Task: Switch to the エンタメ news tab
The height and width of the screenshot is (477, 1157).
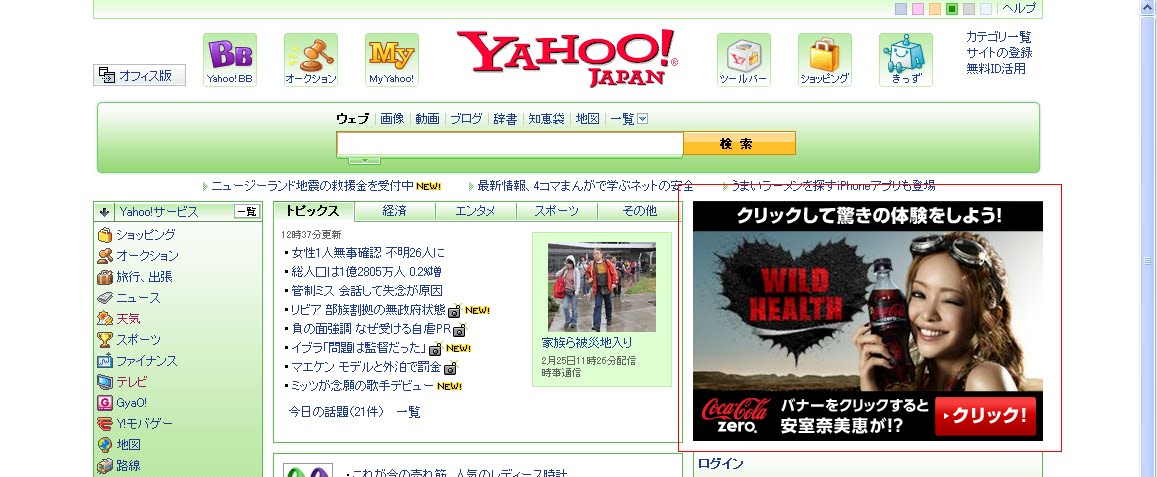Action: (475, 211)
